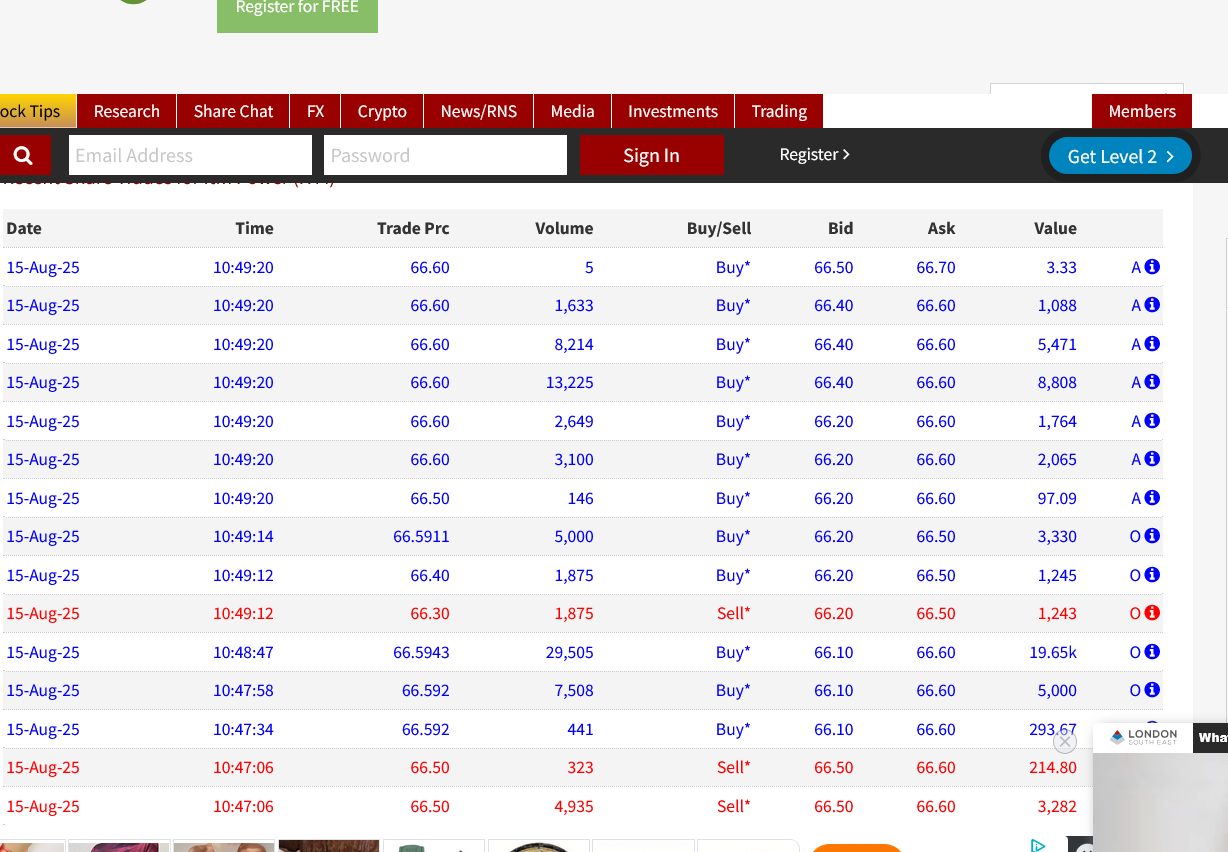
Task: Follow the 15-Aug-25 date link on the top row
Action: pos(43,267)
